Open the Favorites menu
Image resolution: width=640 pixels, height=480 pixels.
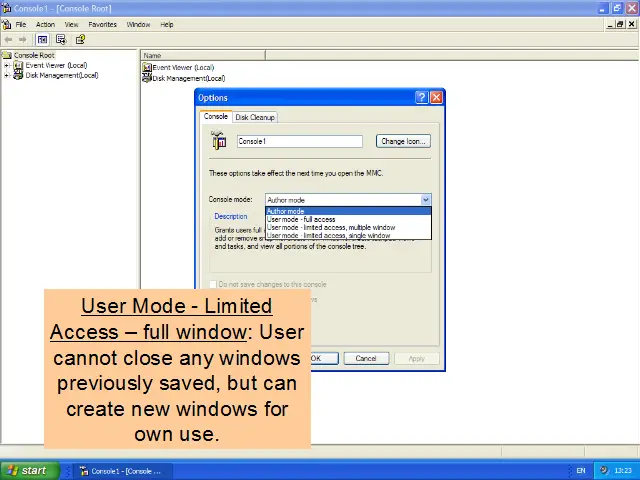(102, 24)
